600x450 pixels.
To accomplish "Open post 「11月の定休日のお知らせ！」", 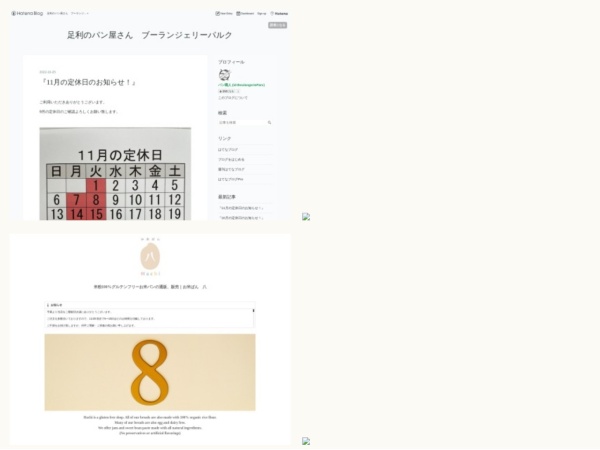I will [88, 82].
